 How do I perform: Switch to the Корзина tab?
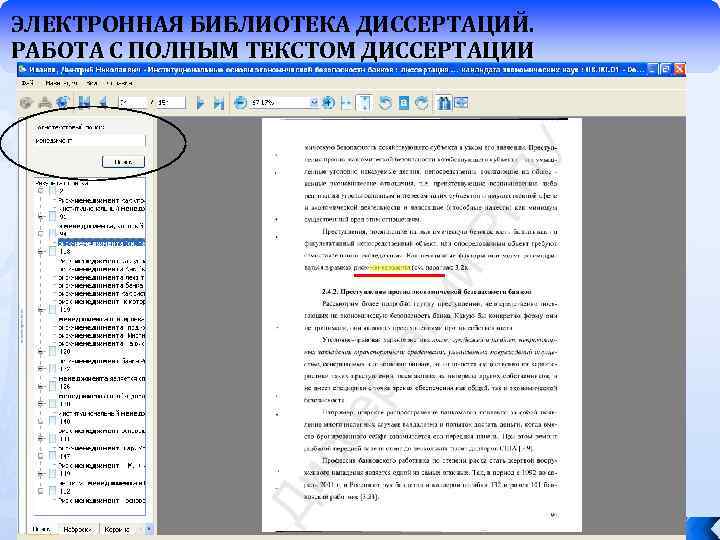pyautogui.click(x=117, y=529)
